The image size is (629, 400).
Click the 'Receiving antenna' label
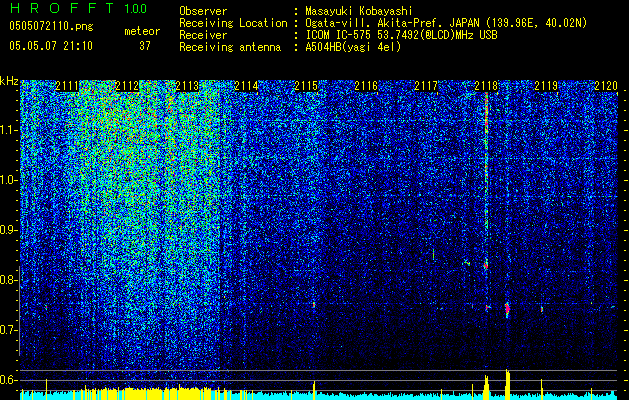[230, 47]
